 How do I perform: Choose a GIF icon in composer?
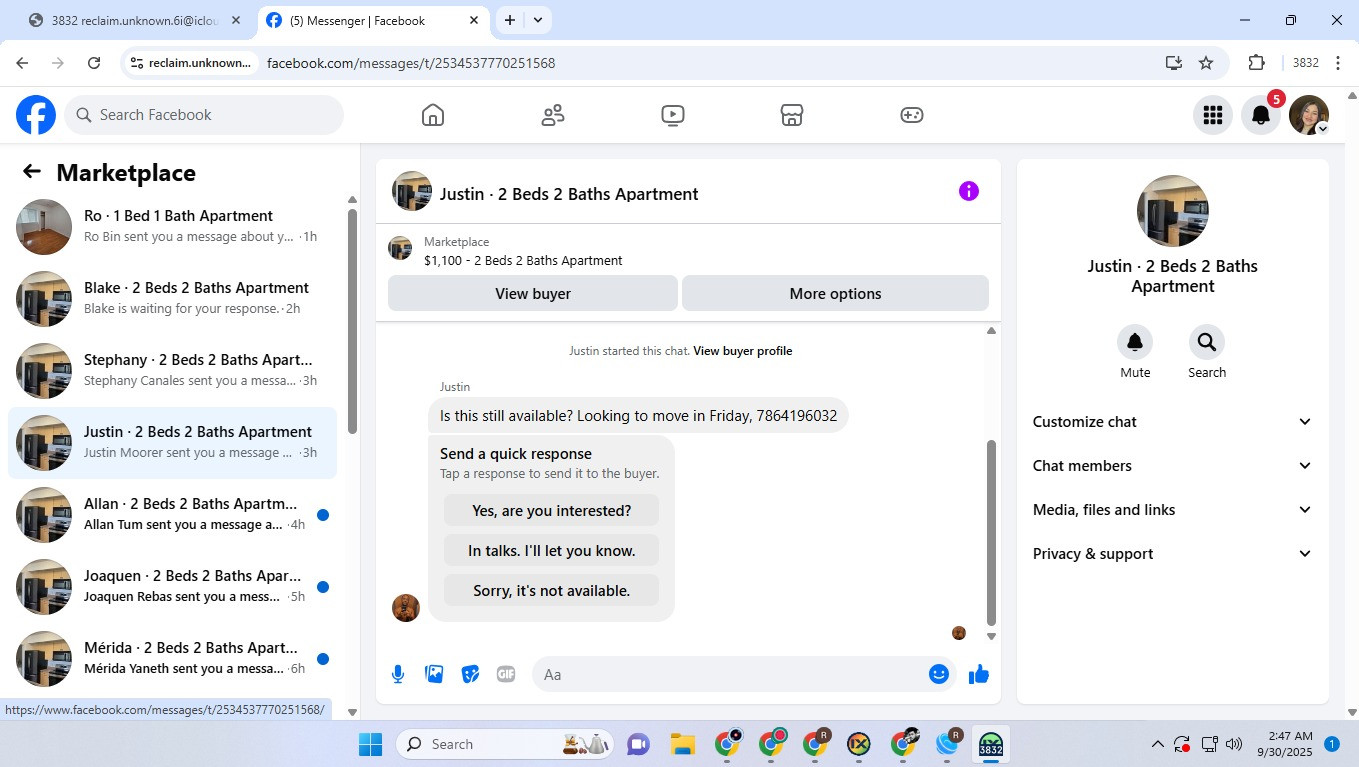pyautogui.click(x=506, y=674)
